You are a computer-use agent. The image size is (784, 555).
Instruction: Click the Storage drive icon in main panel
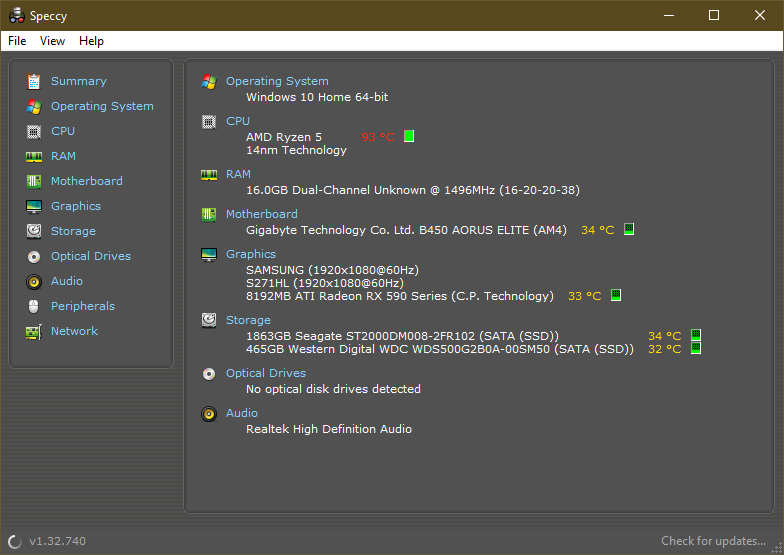pos(208,320)
